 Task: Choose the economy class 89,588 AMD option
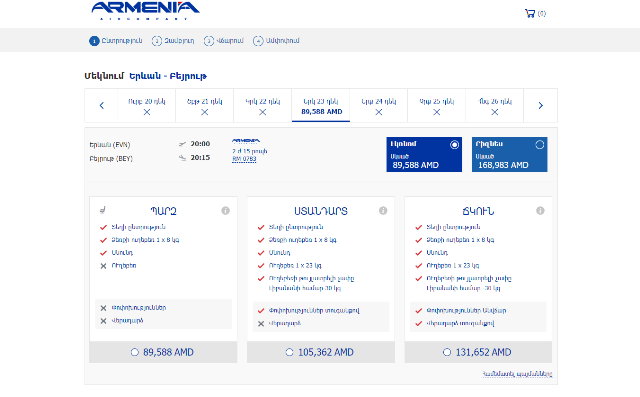point(424,154)
